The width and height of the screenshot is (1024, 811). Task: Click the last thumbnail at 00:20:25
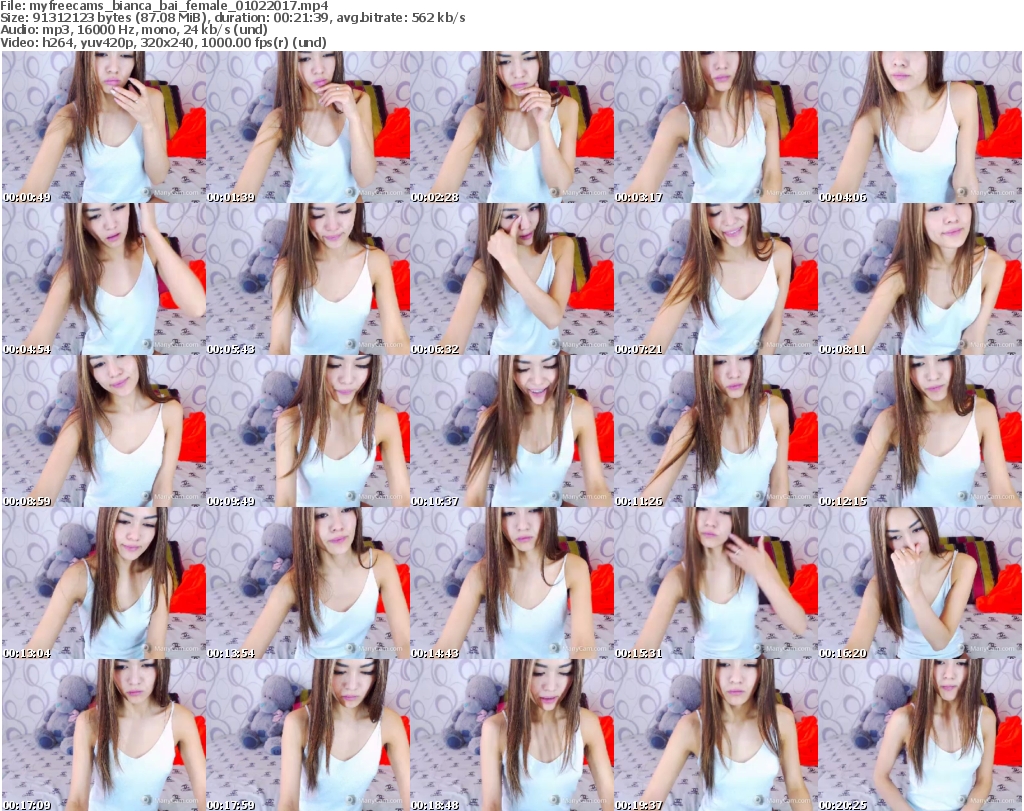coord(920,735)
